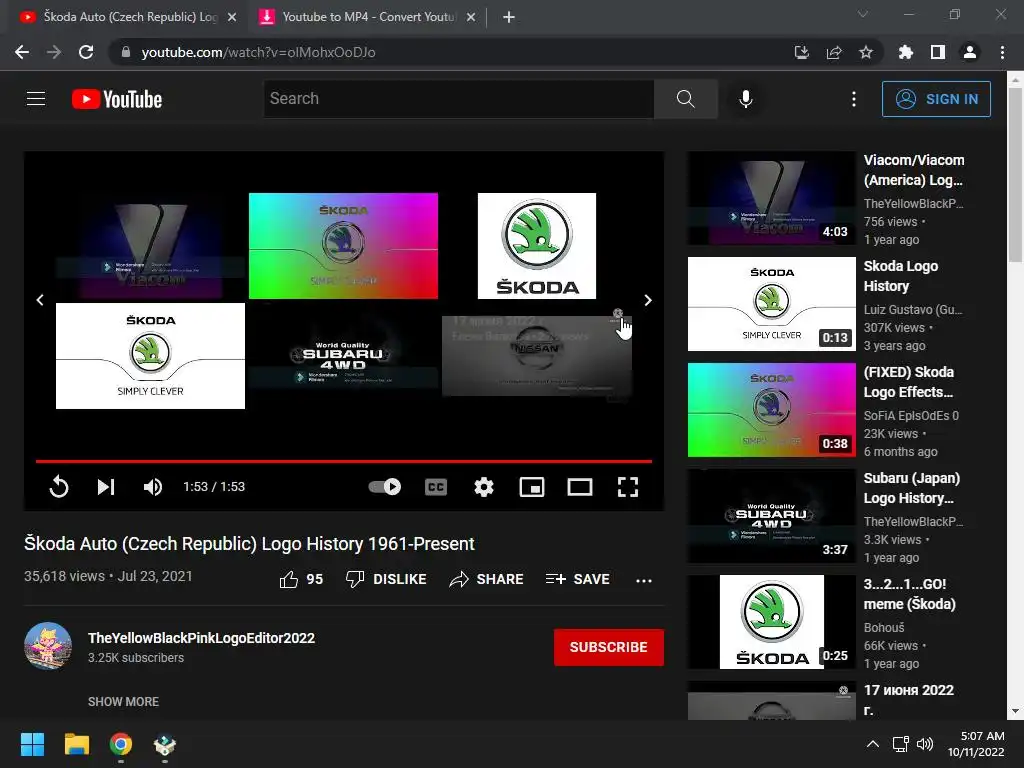The height and width of the screenshot is (768, 1024).
Task: Open player settings gear
Action: tap(483, 487)
